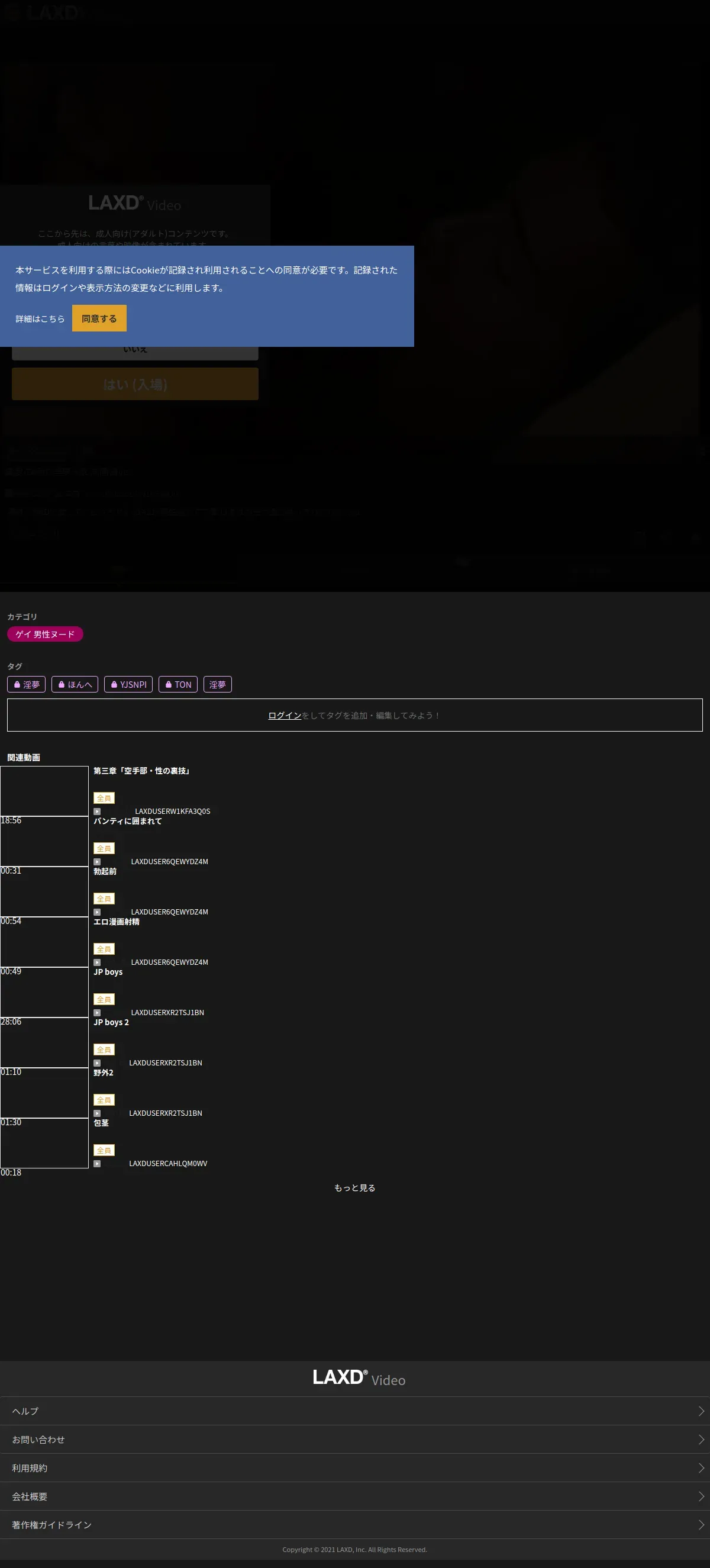
Task: Select the TON tag
Action: coord(177,685)
